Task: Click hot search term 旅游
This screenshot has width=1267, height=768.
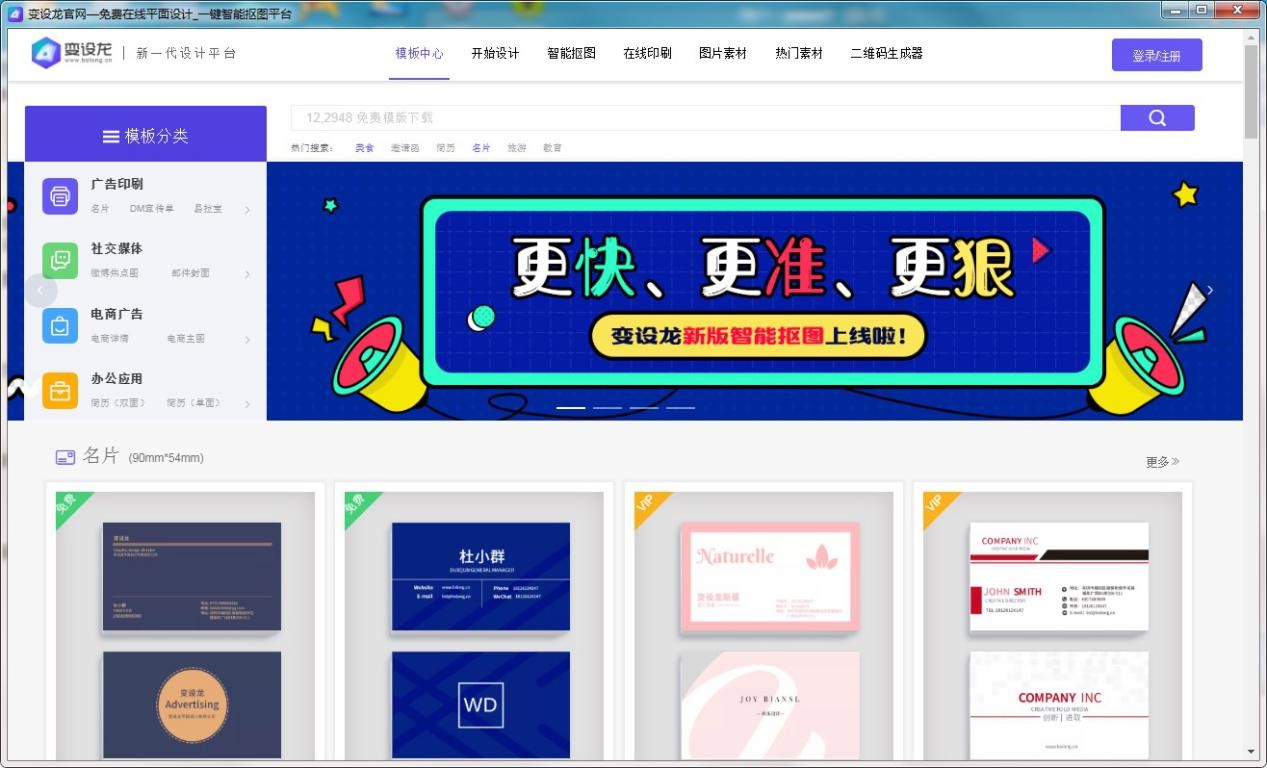Action: coord(516,148)
